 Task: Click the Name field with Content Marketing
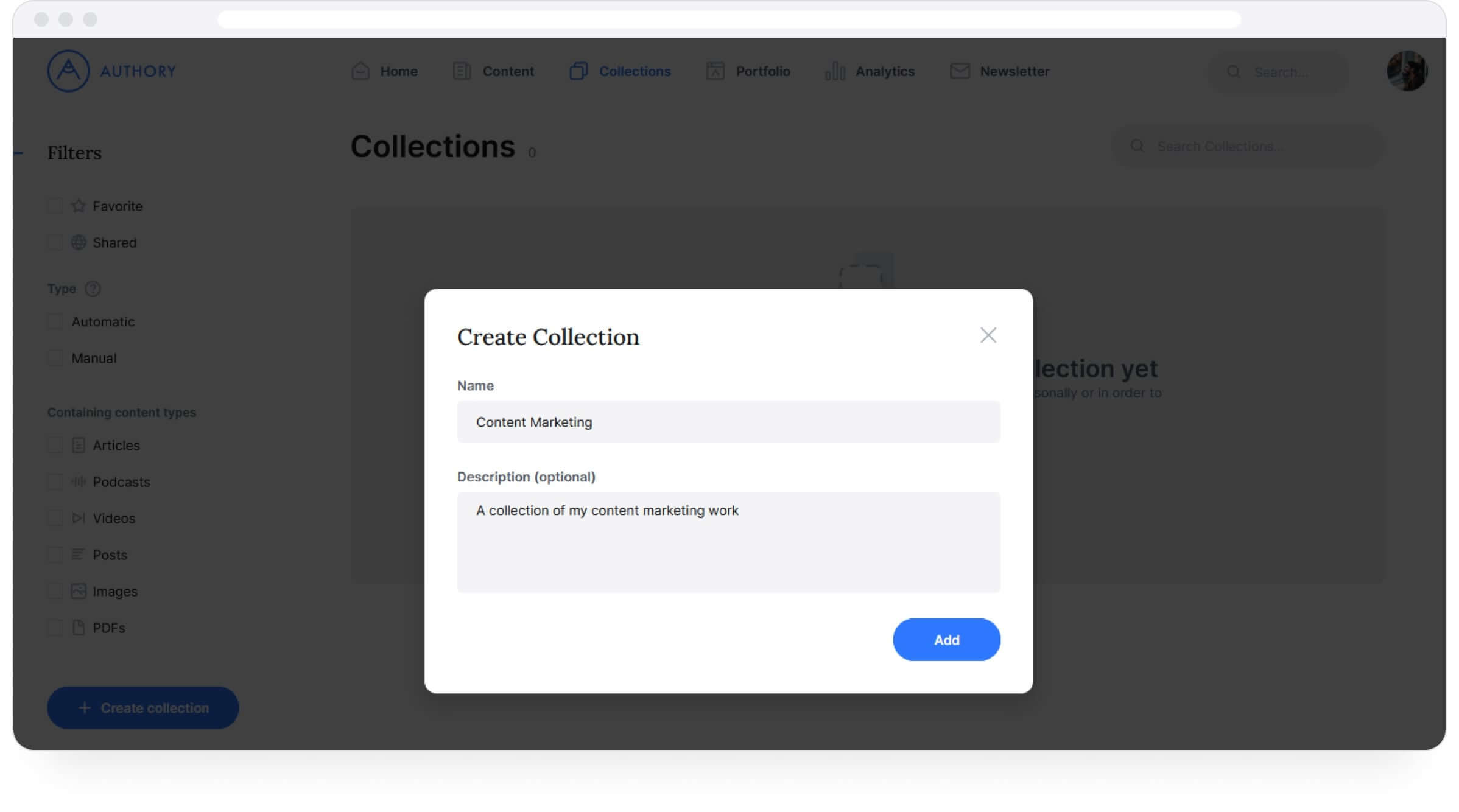[728, 422]
